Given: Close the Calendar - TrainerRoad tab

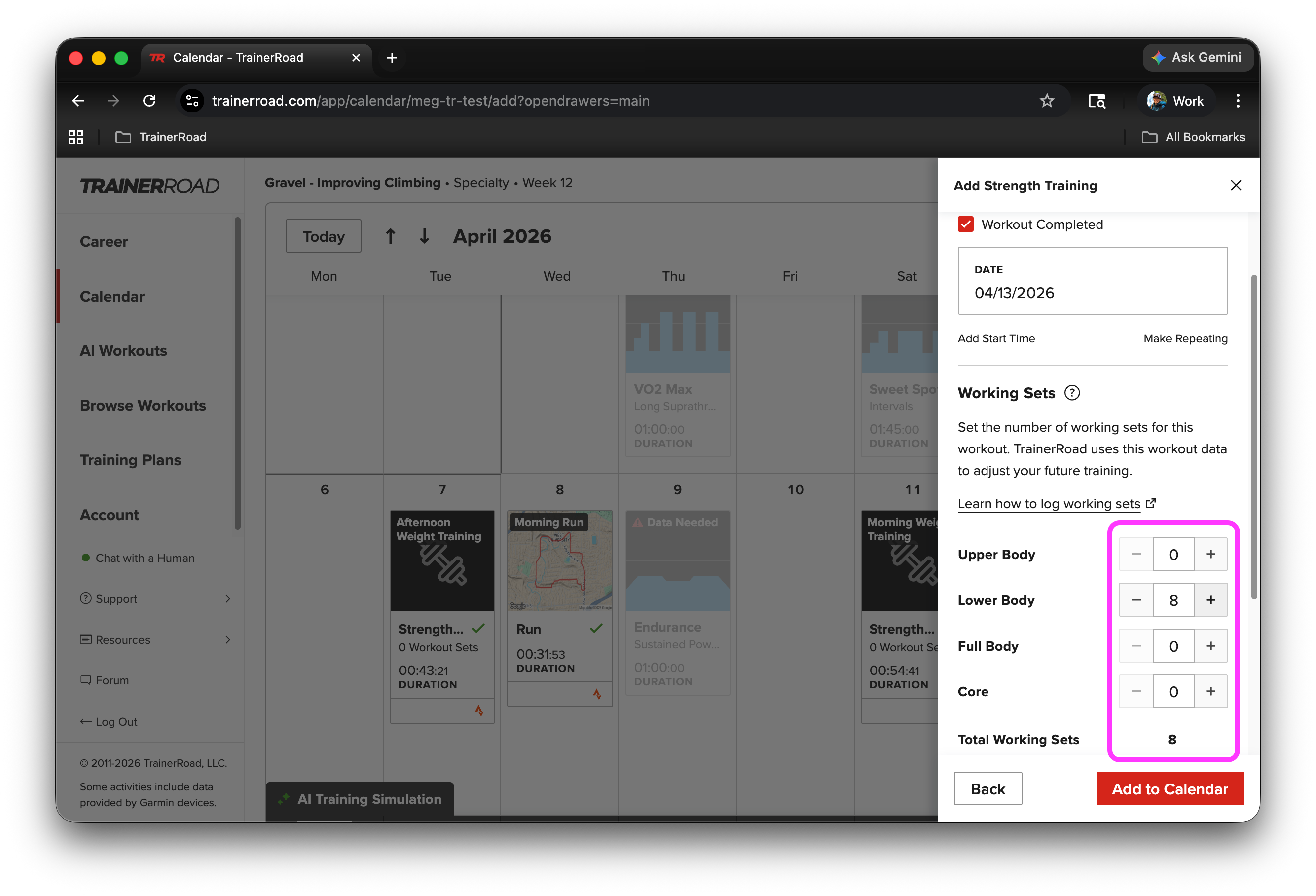Looking at the screenshot, I should pos(356,58).
